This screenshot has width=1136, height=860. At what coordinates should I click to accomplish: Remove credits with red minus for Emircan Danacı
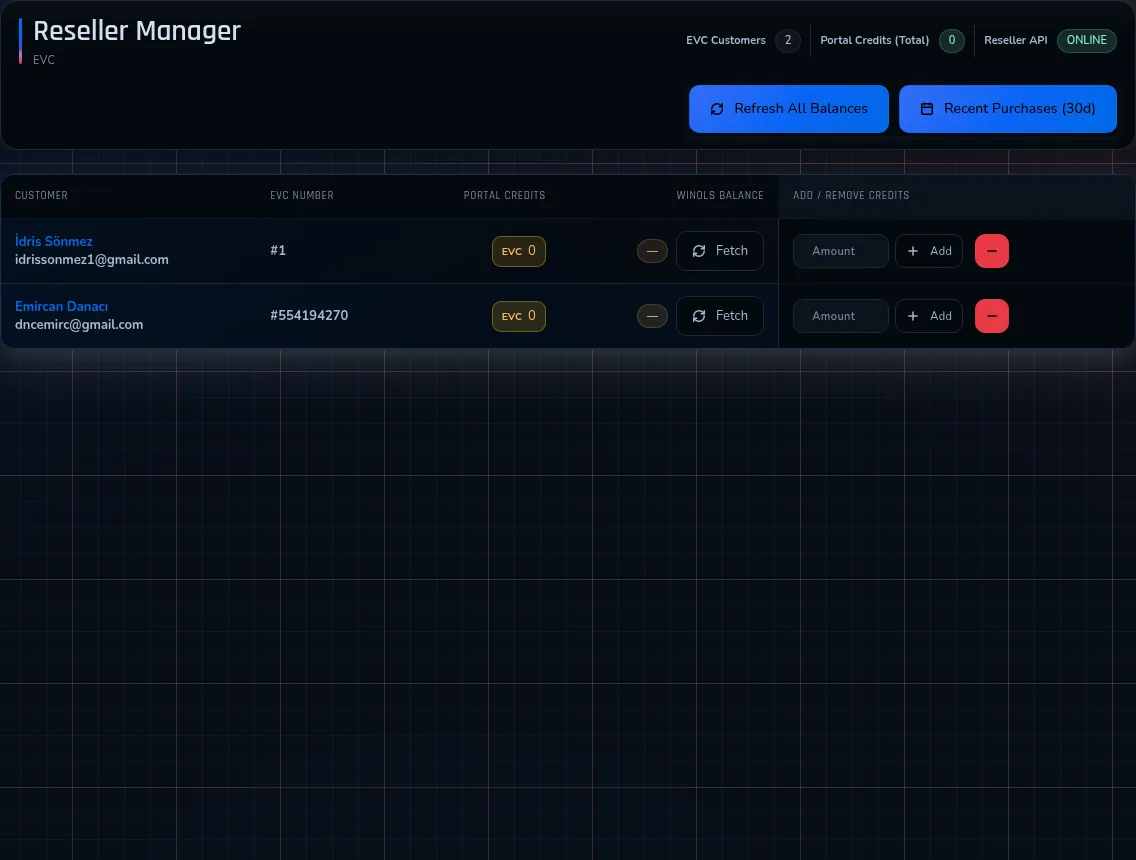tap(992, 316)
